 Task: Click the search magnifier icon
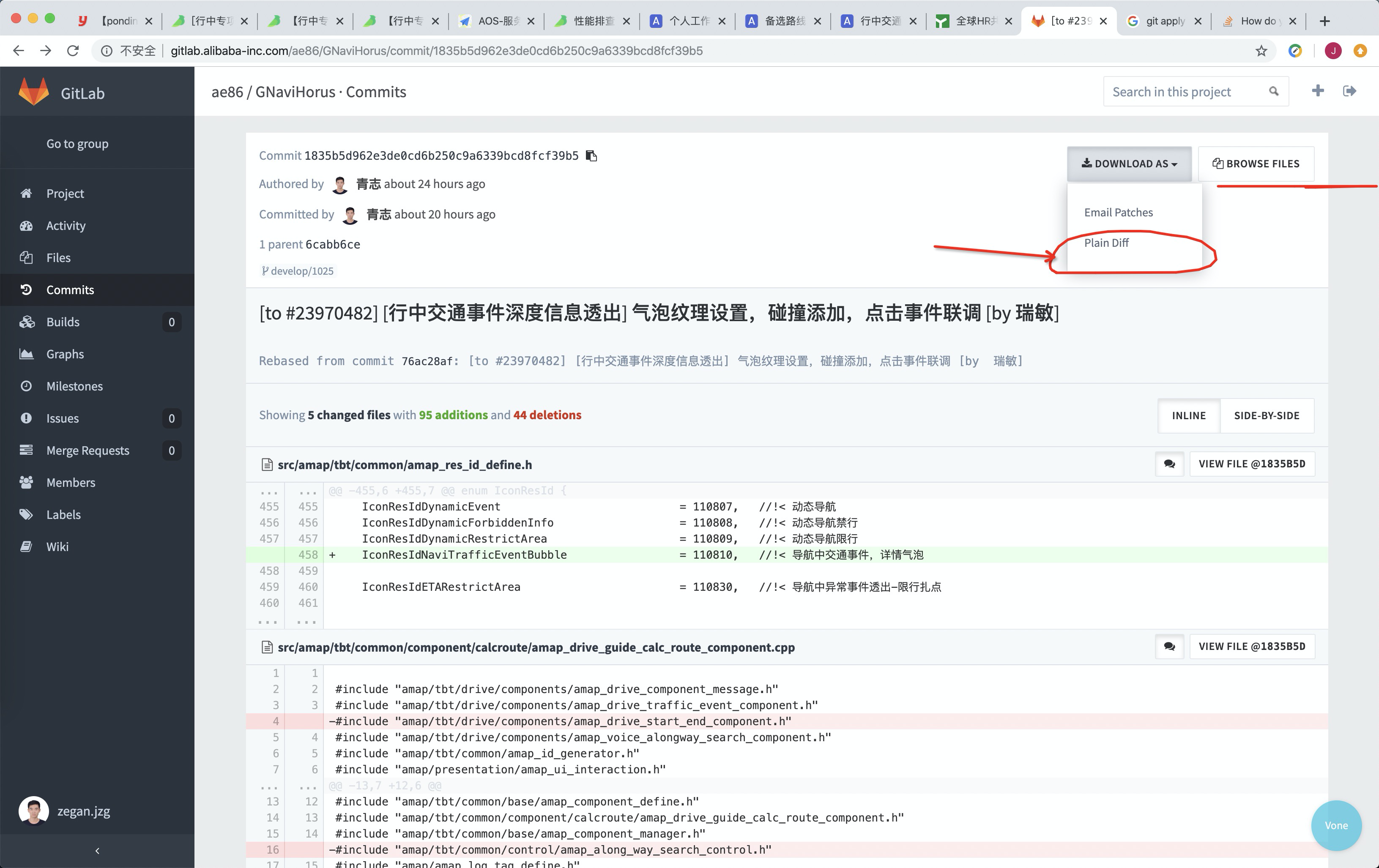click(x=1274, y=92)
